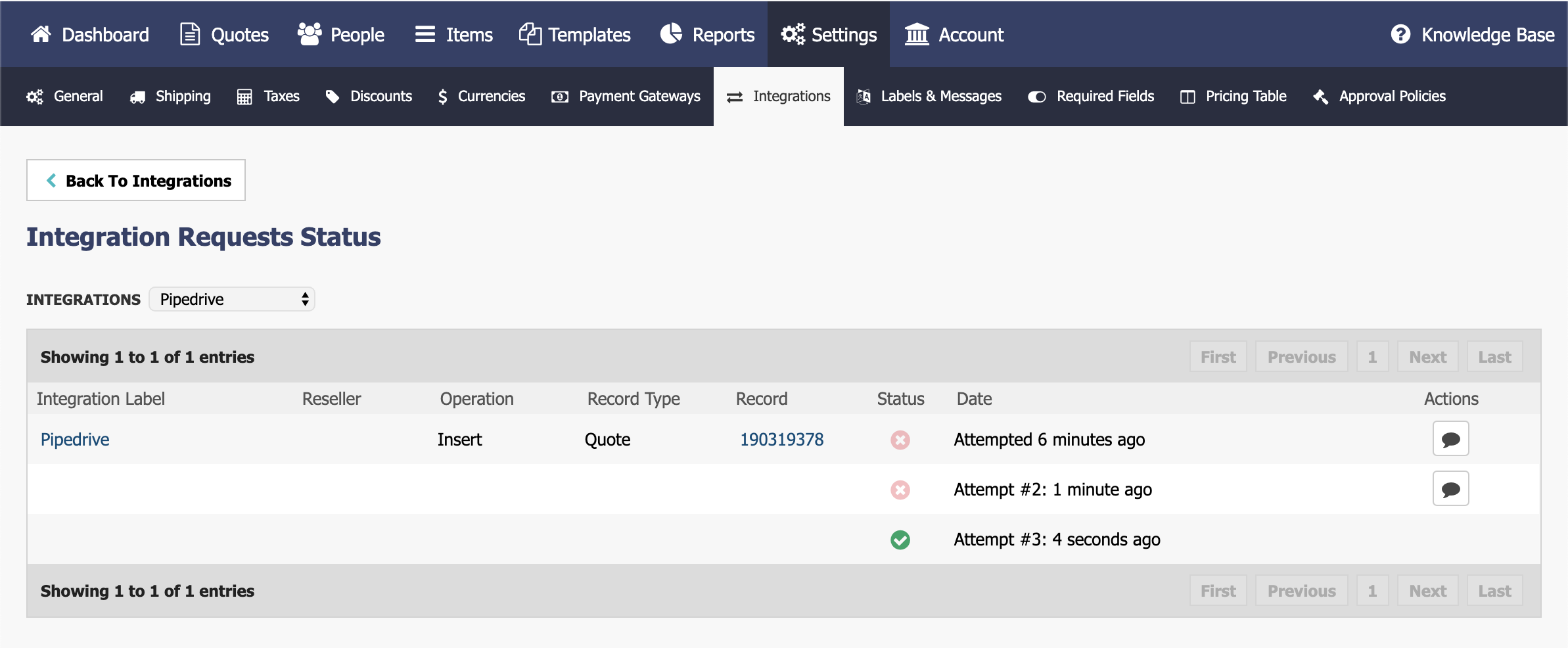1568x648 pixels.
Task: Click the Quote record type cell
Action: pos(608,440)
